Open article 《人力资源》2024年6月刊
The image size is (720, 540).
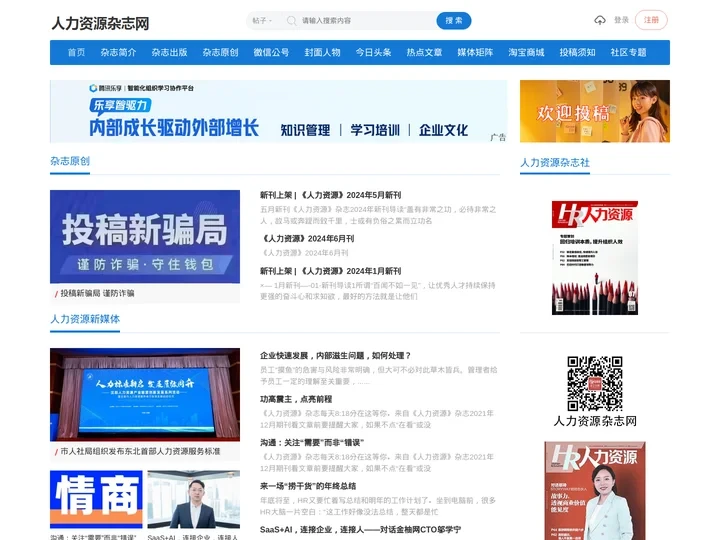pos(307,239)
